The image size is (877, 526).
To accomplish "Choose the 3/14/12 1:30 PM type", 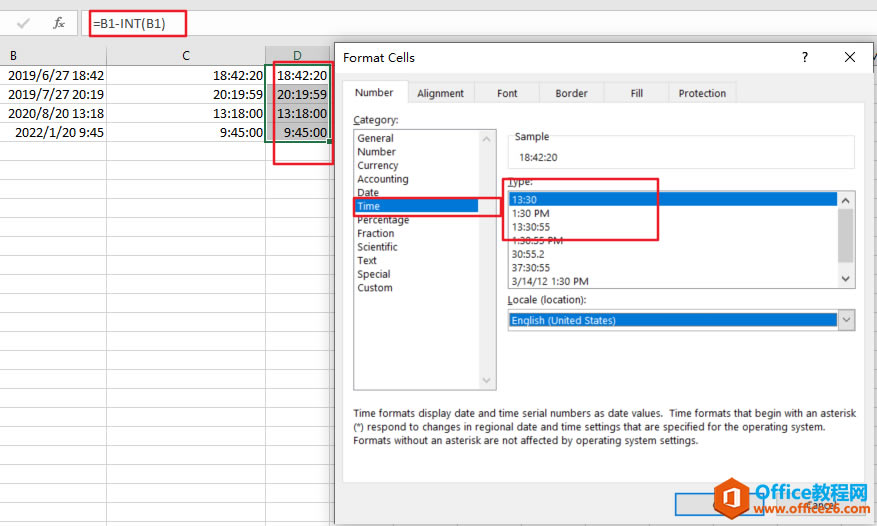I will (673, 281).
